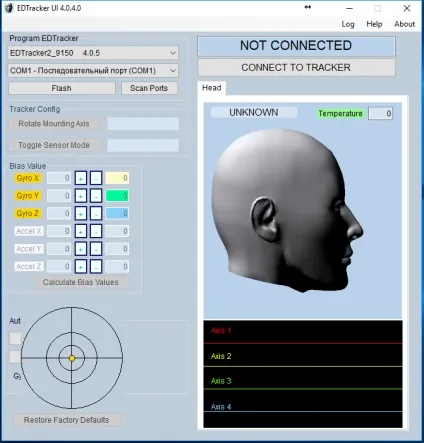Image resolution: width=424 pixels, height=443 pixels.
Task: Click the Accel Z label
Action: click(29, 267)
